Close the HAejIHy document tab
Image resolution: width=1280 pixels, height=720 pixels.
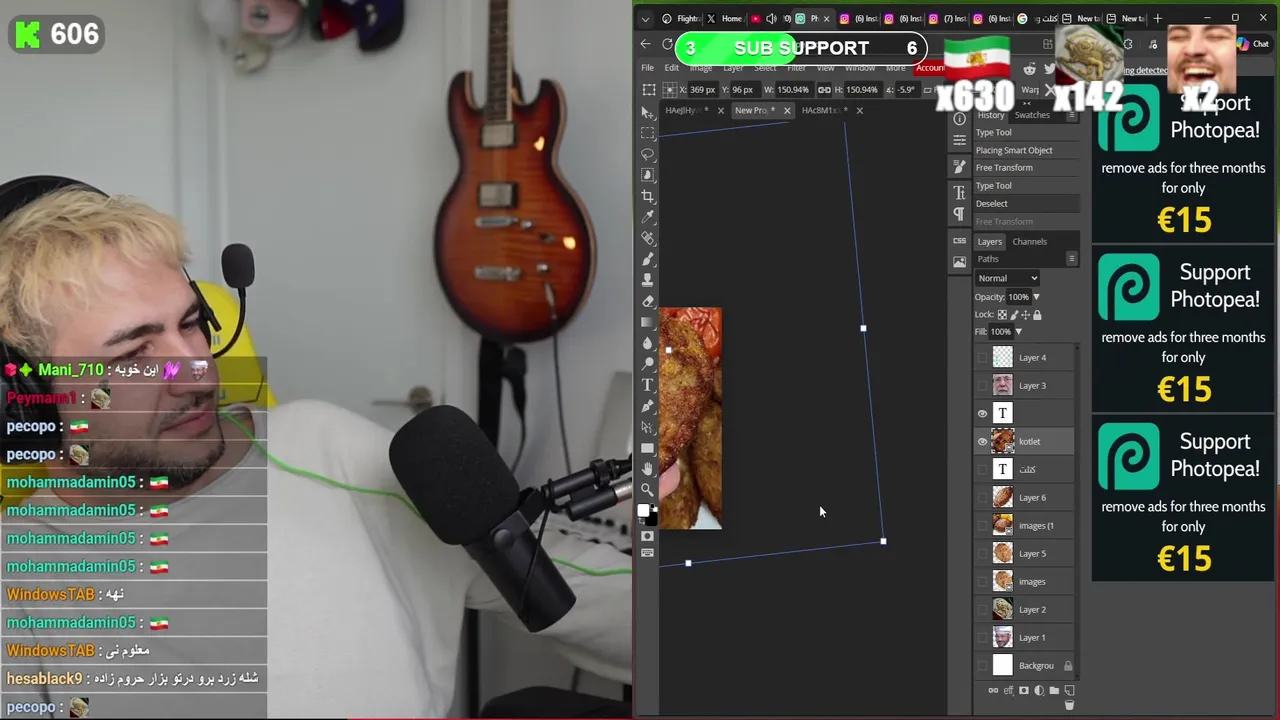(x=720, y=110)
